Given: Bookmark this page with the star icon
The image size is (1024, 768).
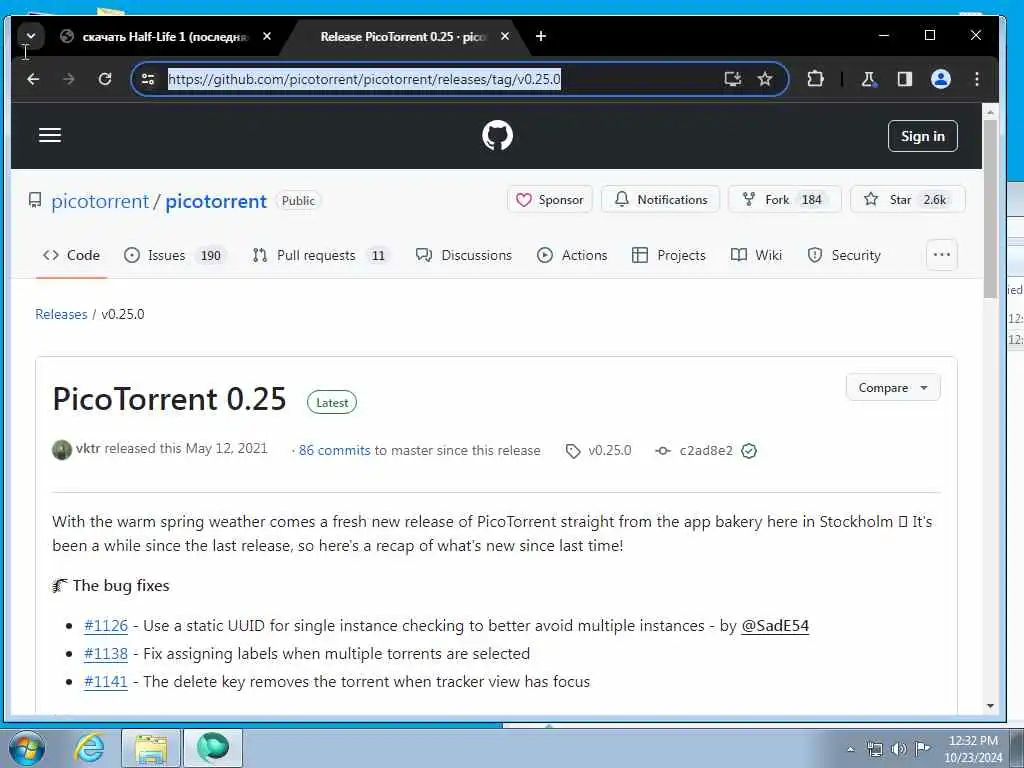Looking at the screenshot, I should click(x=765, y=79).
